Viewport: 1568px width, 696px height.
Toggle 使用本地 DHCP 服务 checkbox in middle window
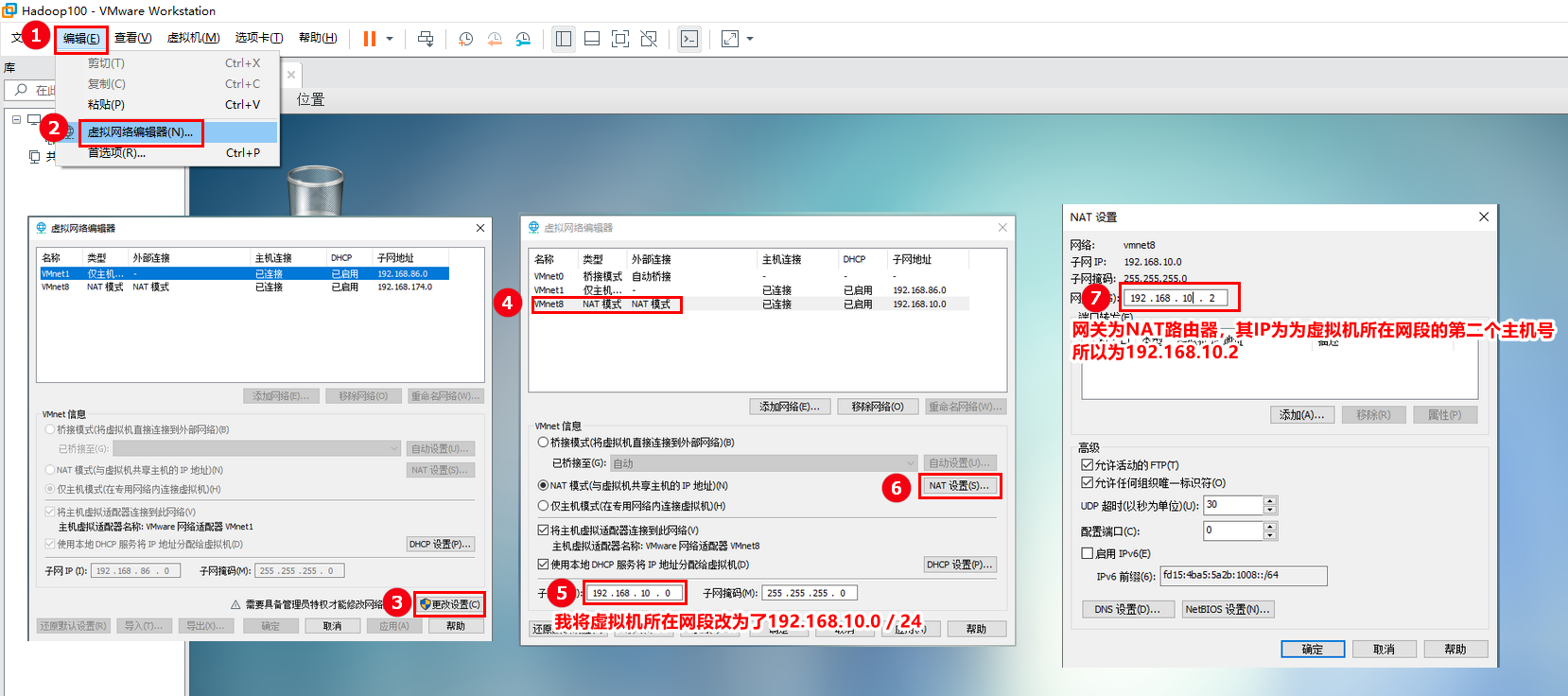click(543, 565)
